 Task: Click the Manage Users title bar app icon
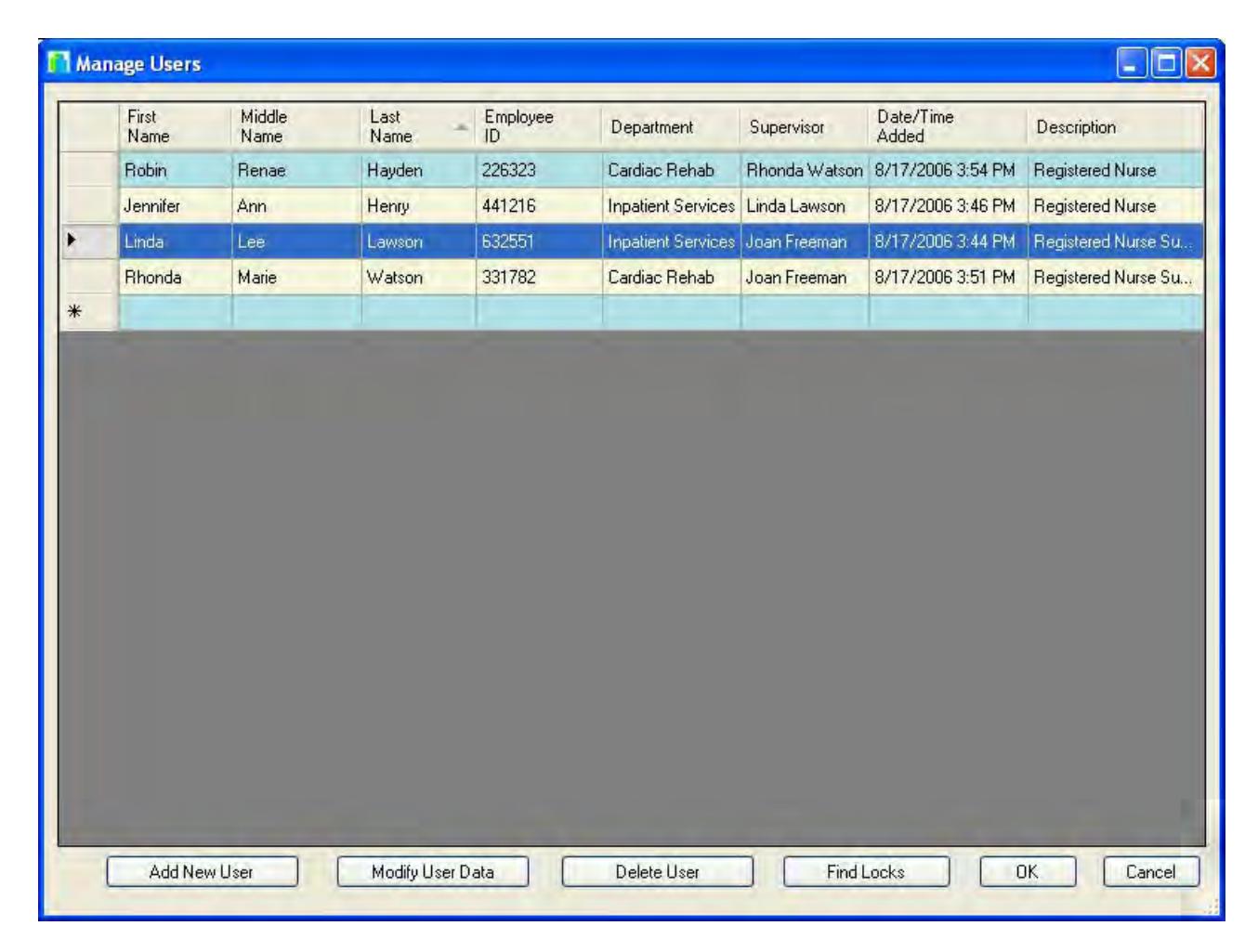(59, 63)
